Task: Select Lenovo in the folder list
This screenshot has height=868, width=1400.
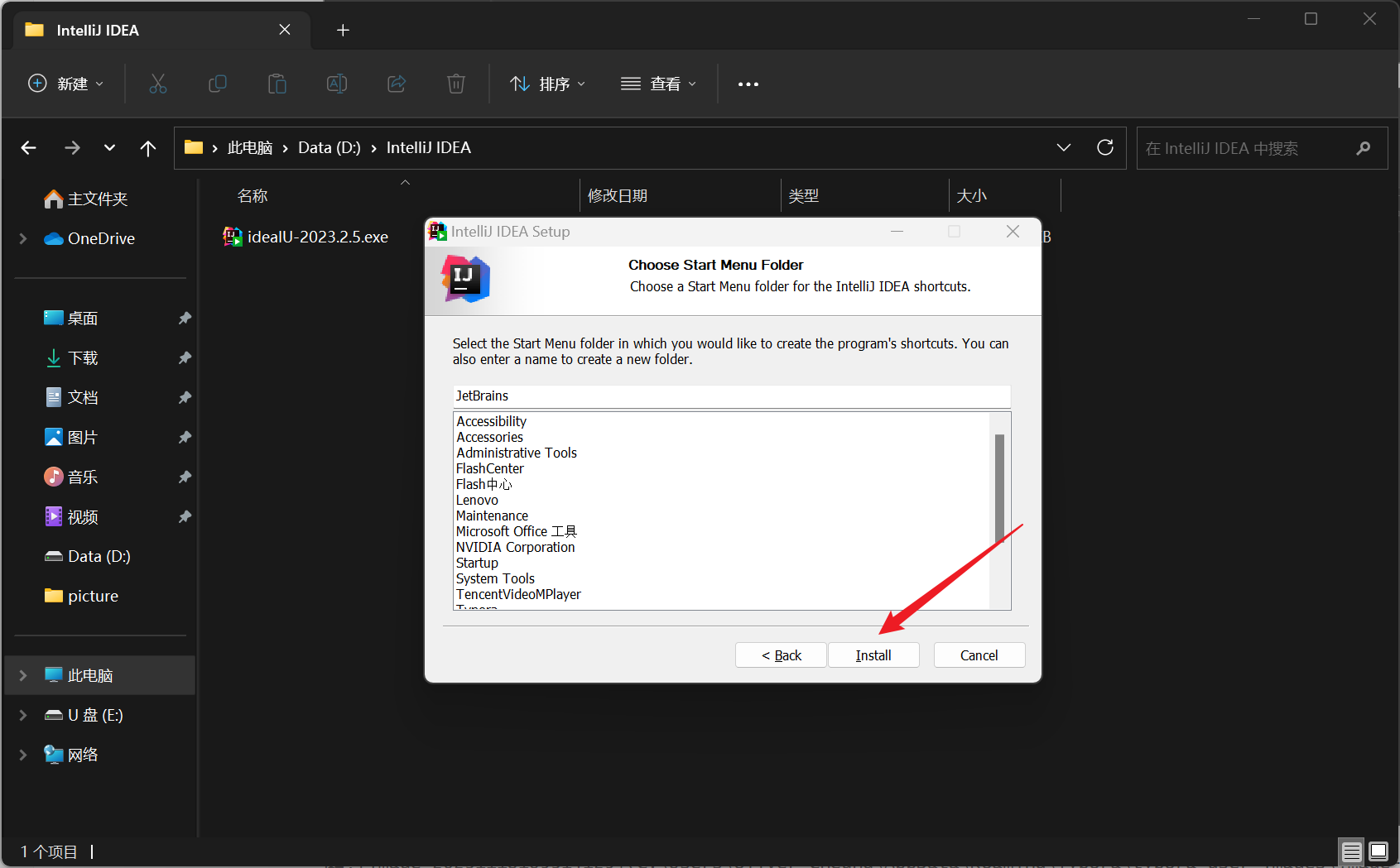Action: coord(477,500)
